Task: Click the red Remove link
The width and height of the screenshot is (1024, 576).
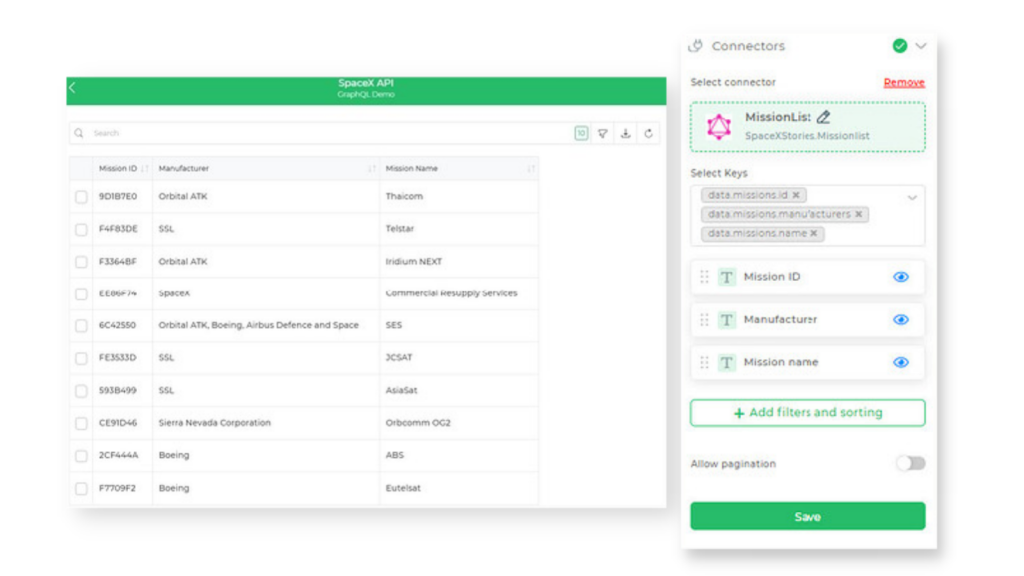Action: coord(904,83)
